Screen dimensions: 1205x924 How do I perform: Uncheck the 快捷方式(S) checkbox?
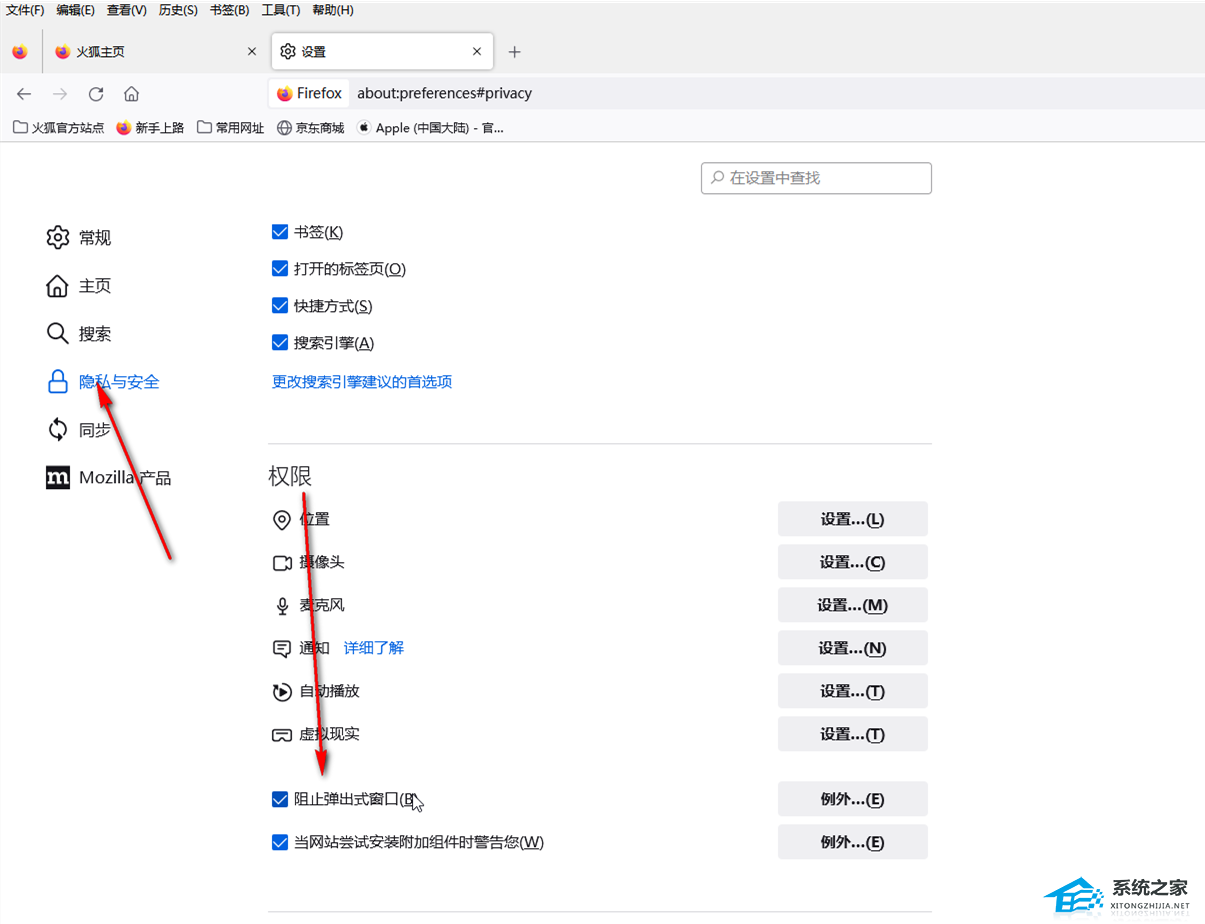(x=280, y=306)
